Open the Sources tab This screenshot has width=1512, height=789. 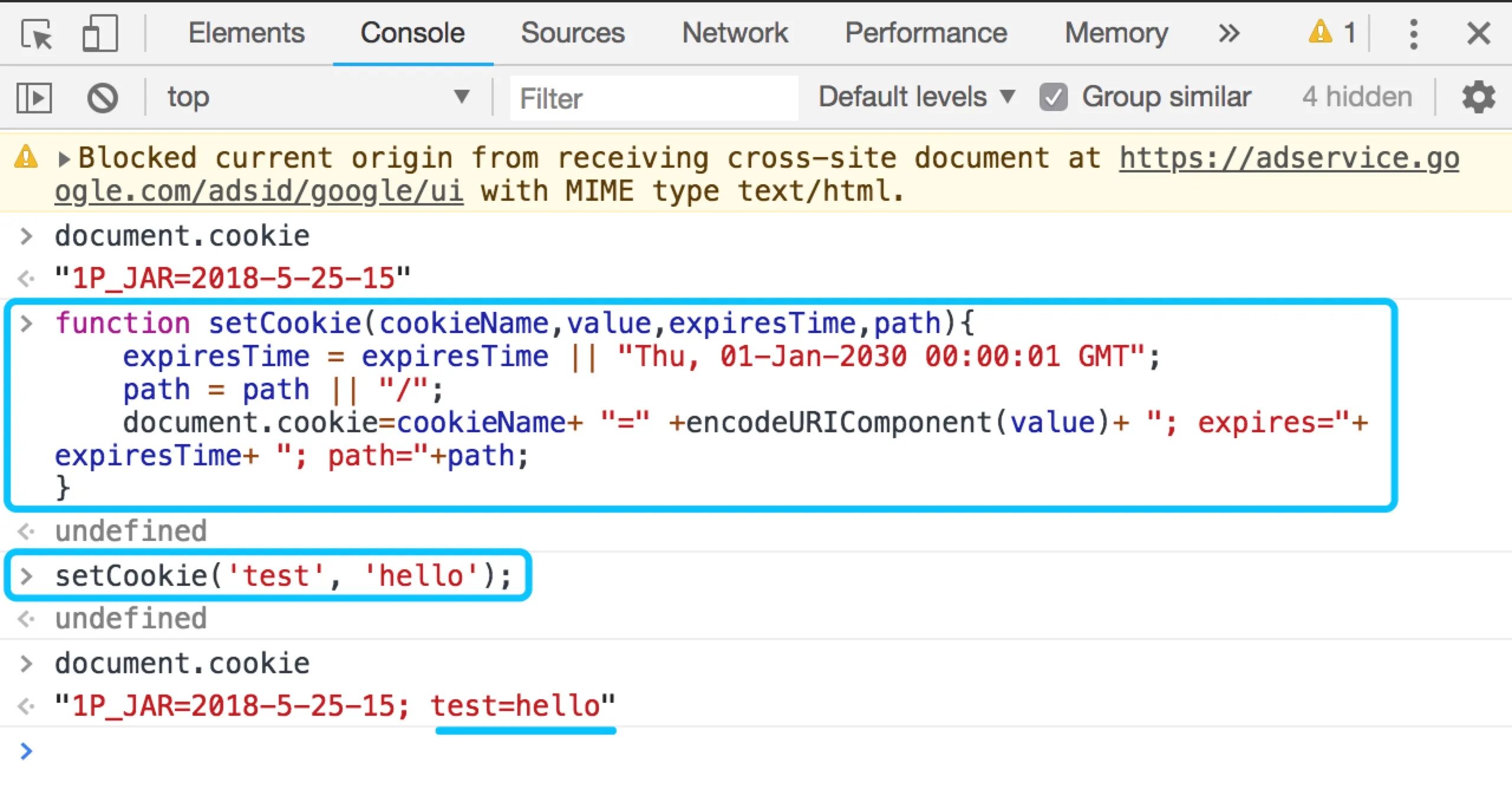pos(572,32)
